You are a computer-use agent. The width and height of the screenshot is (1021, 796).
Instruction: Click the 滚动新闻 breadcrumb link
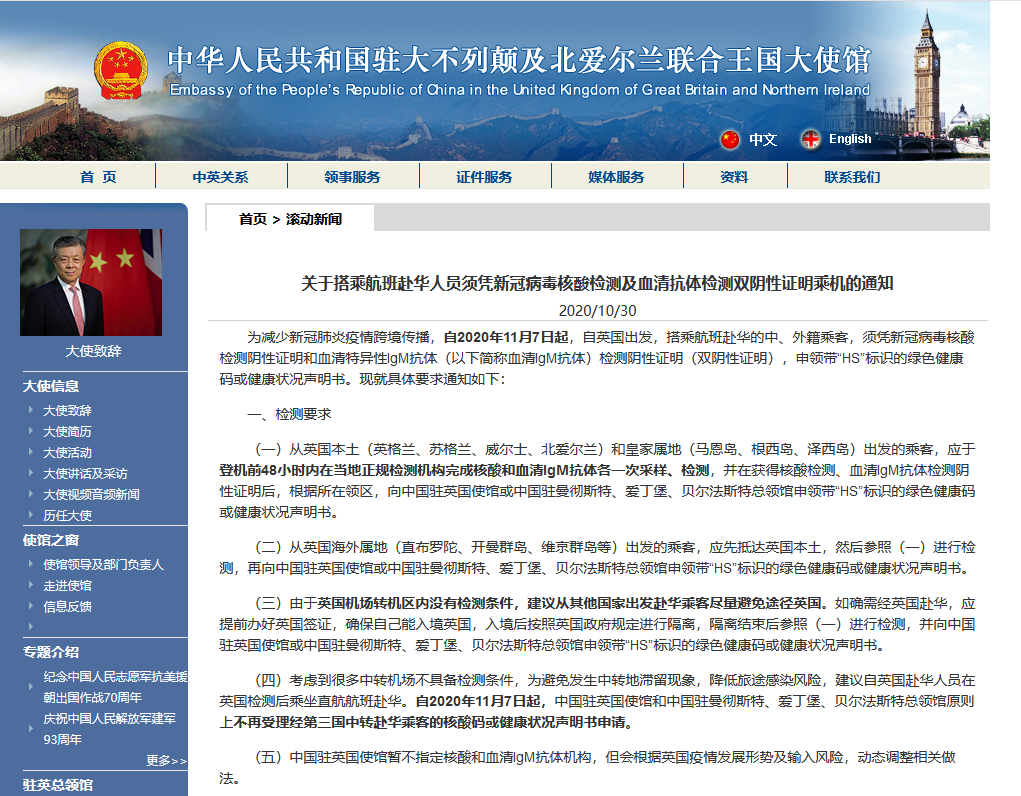313,219
